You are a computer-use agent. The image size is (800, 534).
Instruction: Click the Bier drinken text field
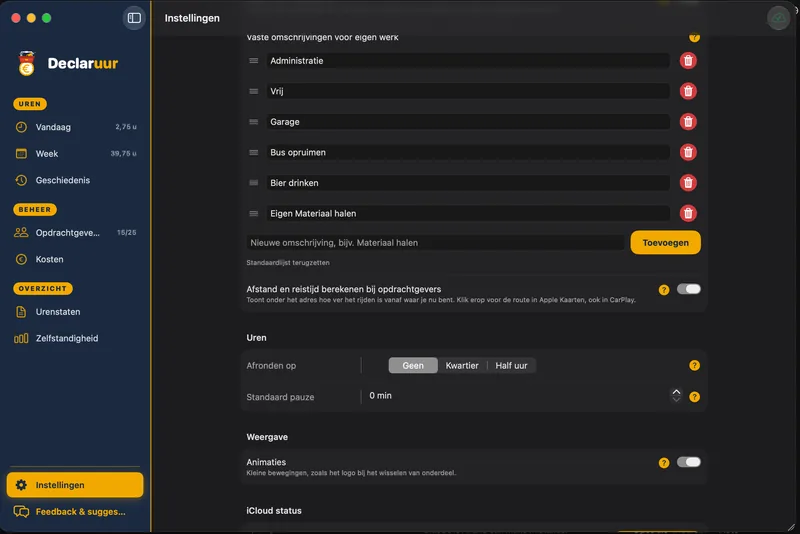pyautogui.click(x=468, y=183)
